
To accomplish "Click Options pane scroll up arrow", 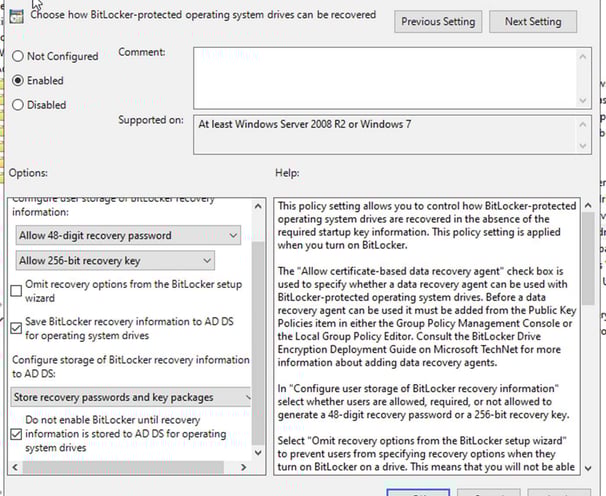I will coord(258,206).
